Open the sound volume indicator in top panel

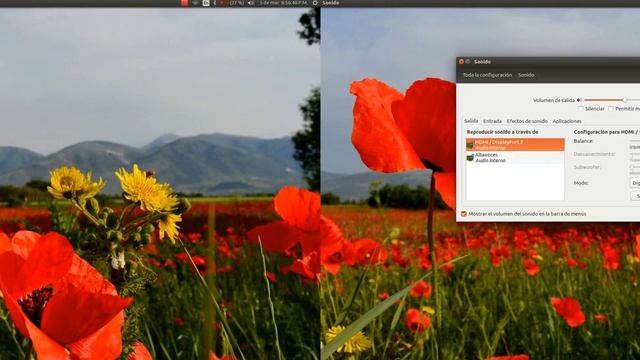[x=251, y=3]
